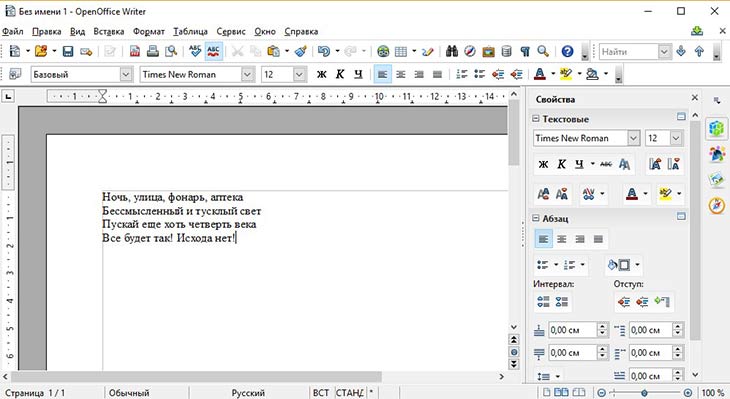Toggle Underline (Ч) in formatting toolbar
This screenshot has width=730, height=399.
click(358, 74)
